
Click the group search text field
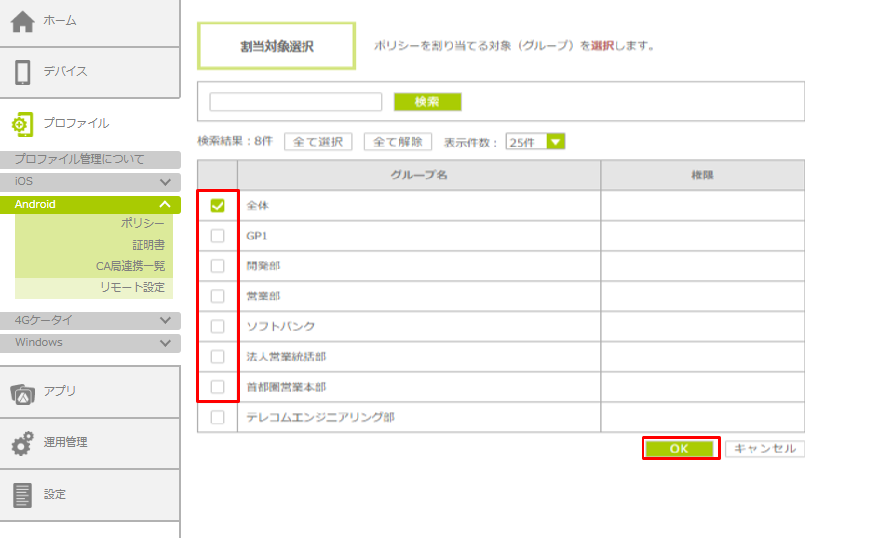coord(295,102)
